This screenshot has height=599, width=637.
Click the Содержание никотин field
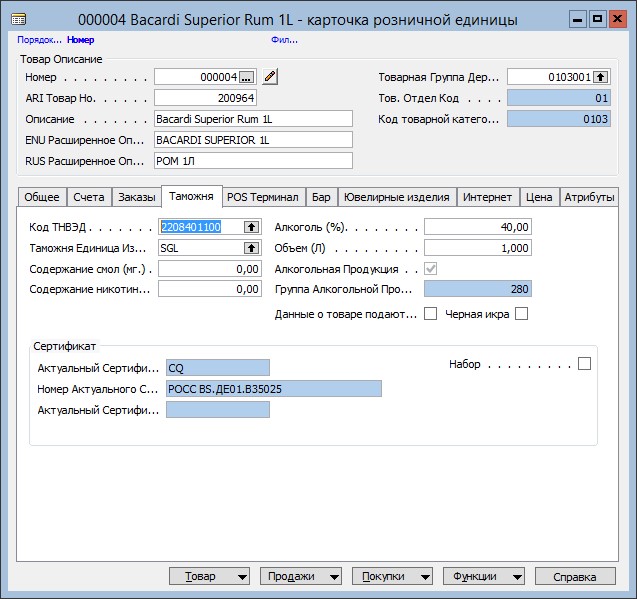pyautogui.click(x=210, y=289)
